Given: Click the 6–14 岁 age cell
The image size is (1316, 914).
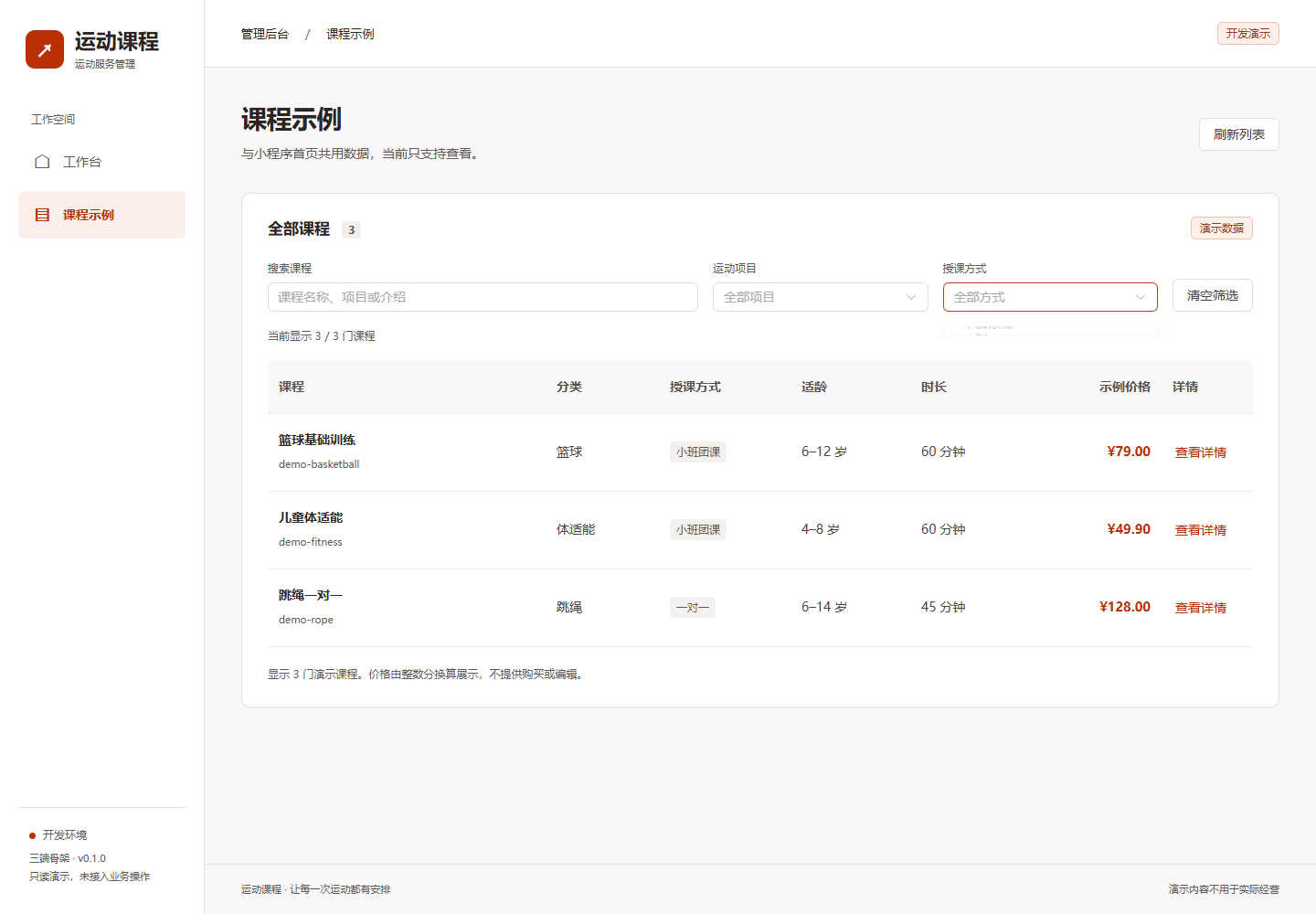Looking at the screenshot, I should (824, 607).
